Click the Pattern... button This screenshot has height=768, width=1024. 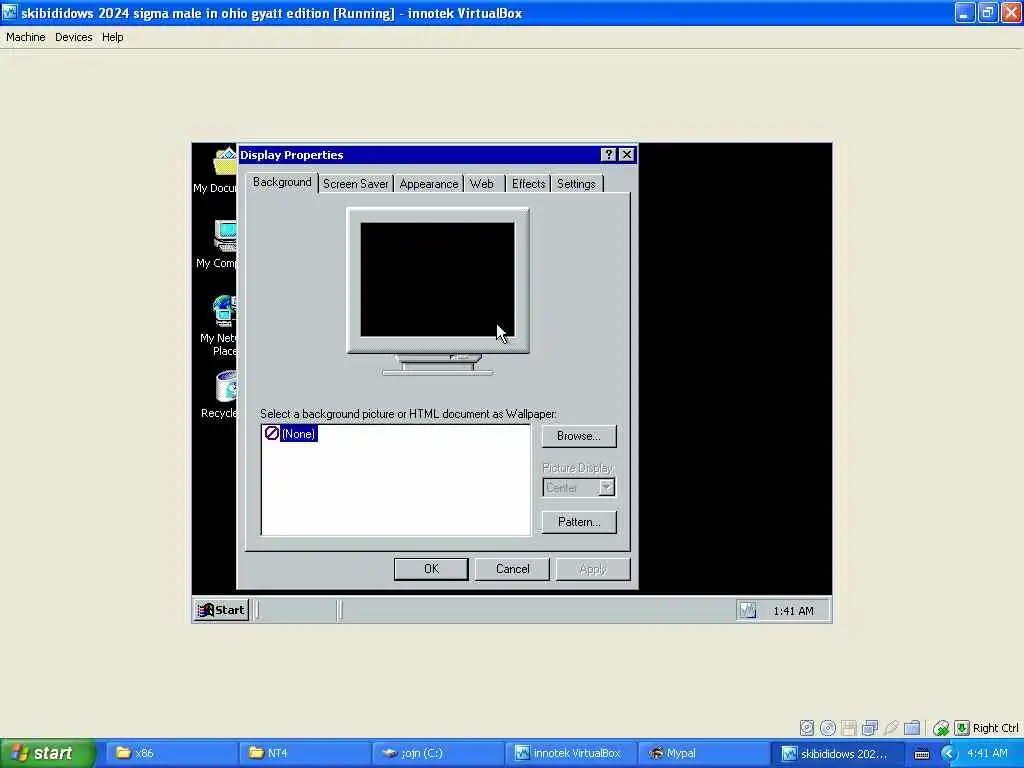(579, 522)
